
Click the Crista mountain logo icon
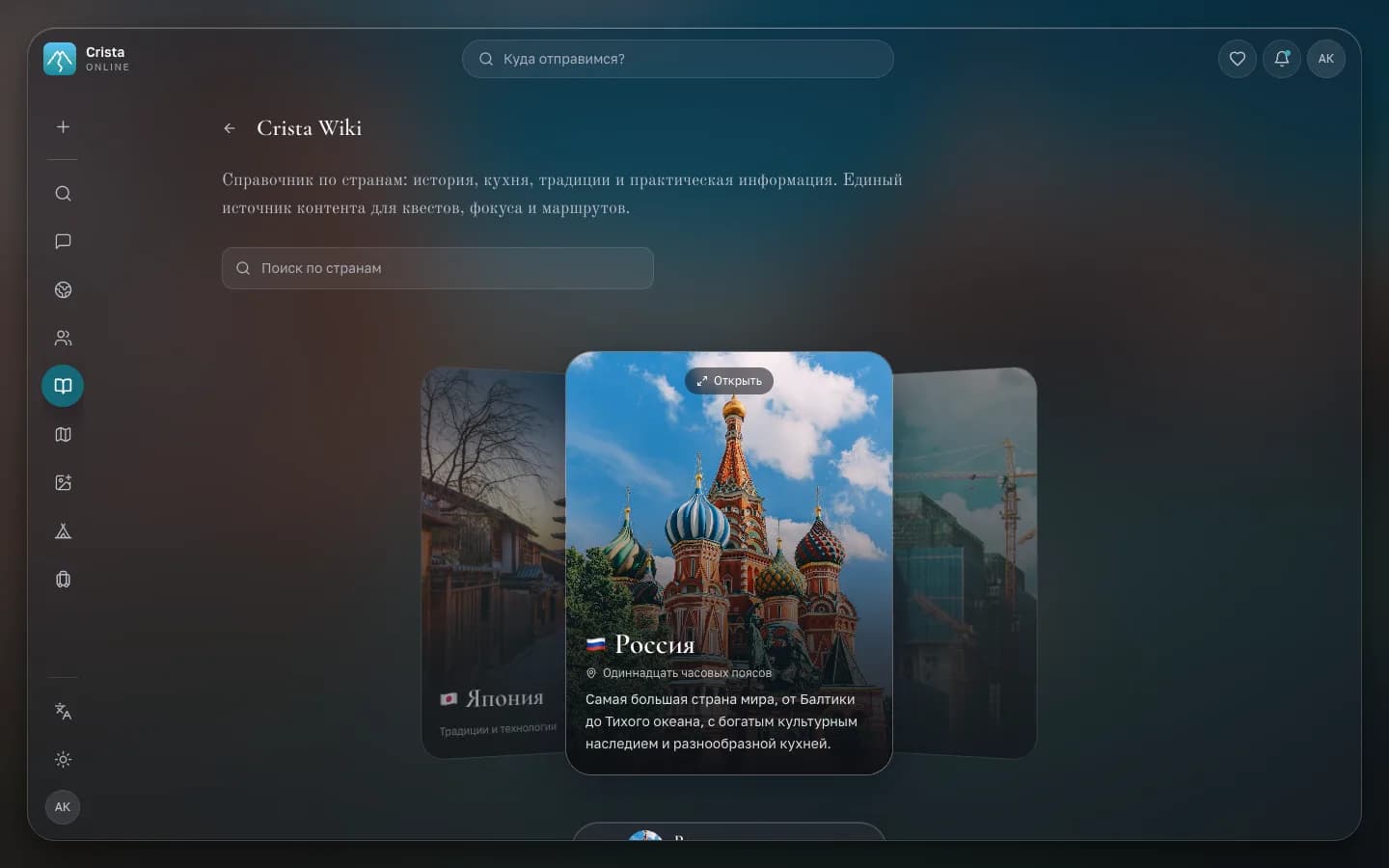point(60,59)
